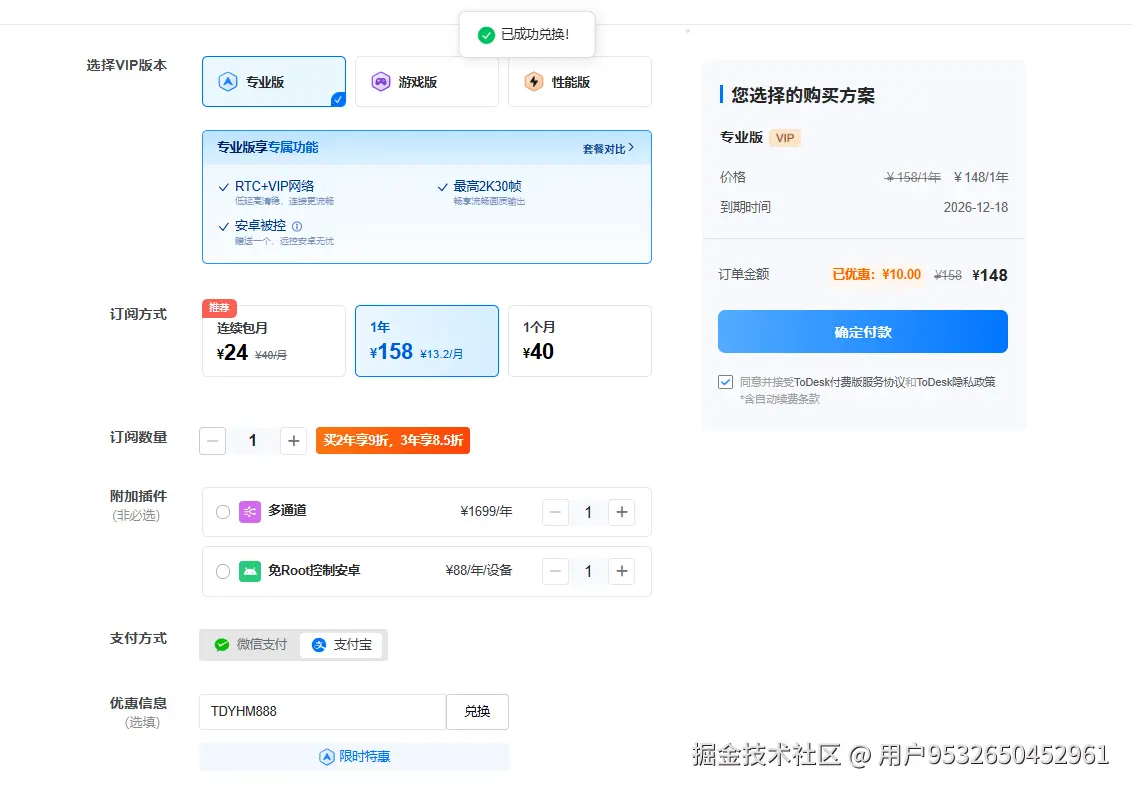This screenshot has height=791, width=1132.
Task: Open the ToDesk隐私政策 link
Action: 956,382
